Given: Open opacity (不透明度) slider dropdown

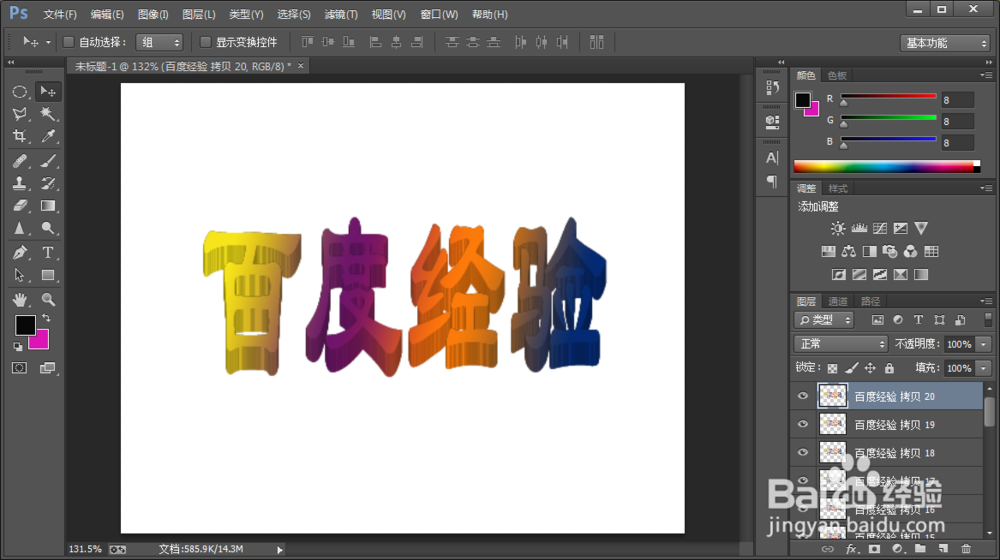Looking at the screenshot, I should tap(983, 344).
